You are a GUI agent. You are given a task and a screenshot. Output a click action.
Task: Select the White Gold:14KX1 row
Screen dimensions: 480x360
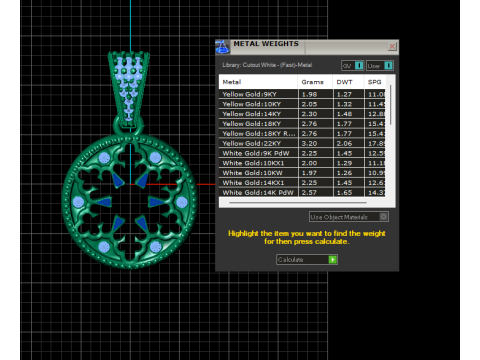(302, 182)
